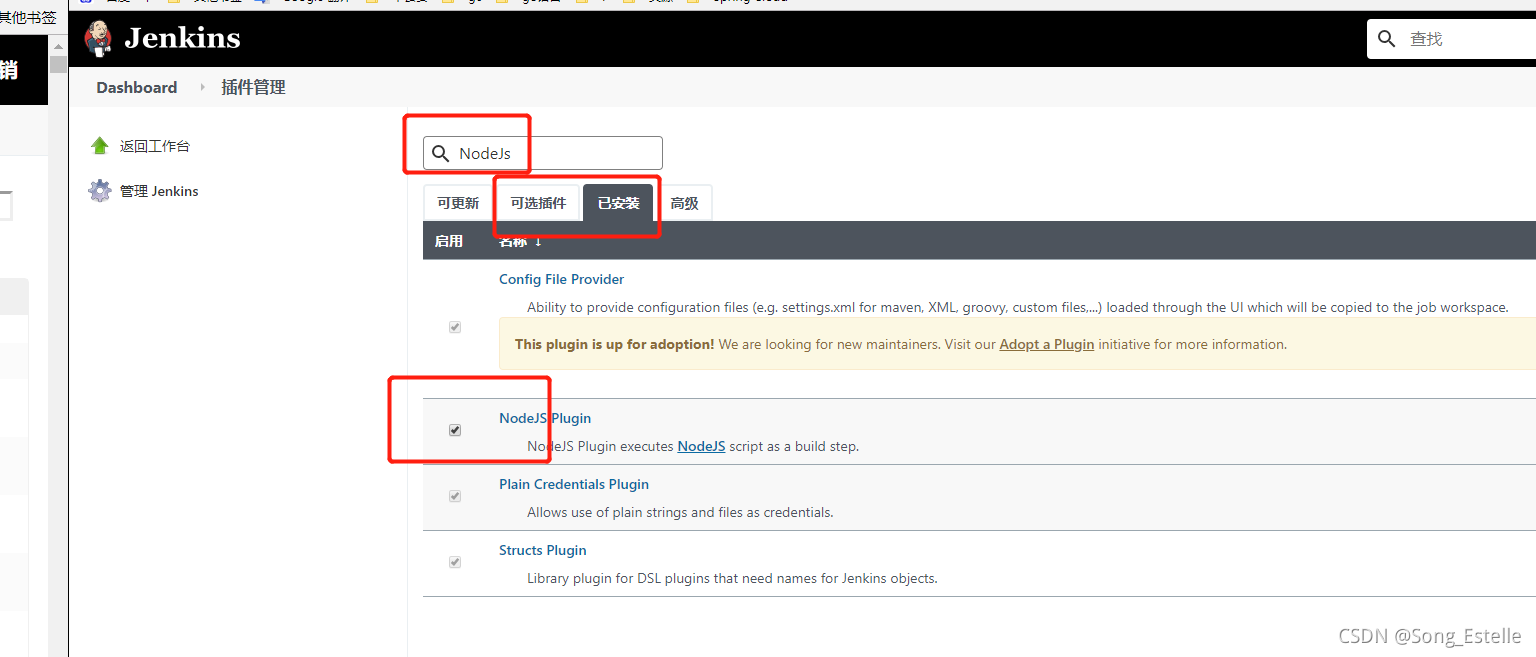Click the Jenkins butler logo icon

click(x=98, y=38)
